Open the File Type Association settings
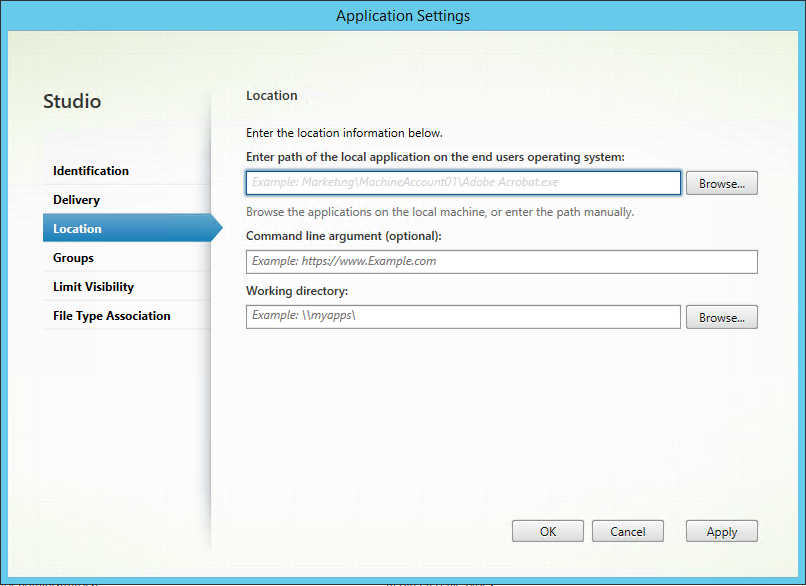This screenshot has width=806, height=586. 111,315
